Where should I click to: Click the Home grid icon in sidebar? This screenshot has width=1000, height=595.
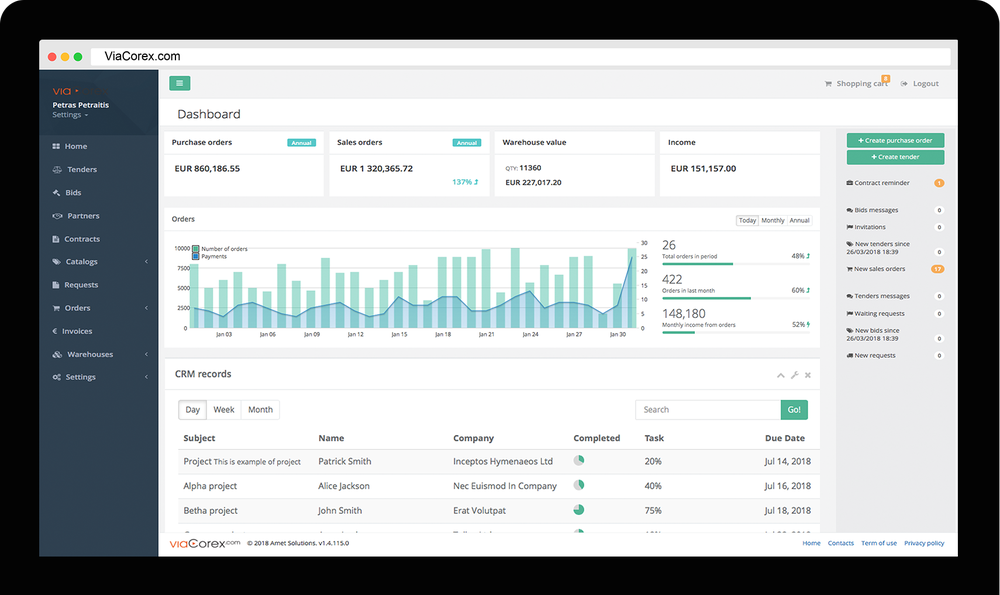tap(56, 146)
